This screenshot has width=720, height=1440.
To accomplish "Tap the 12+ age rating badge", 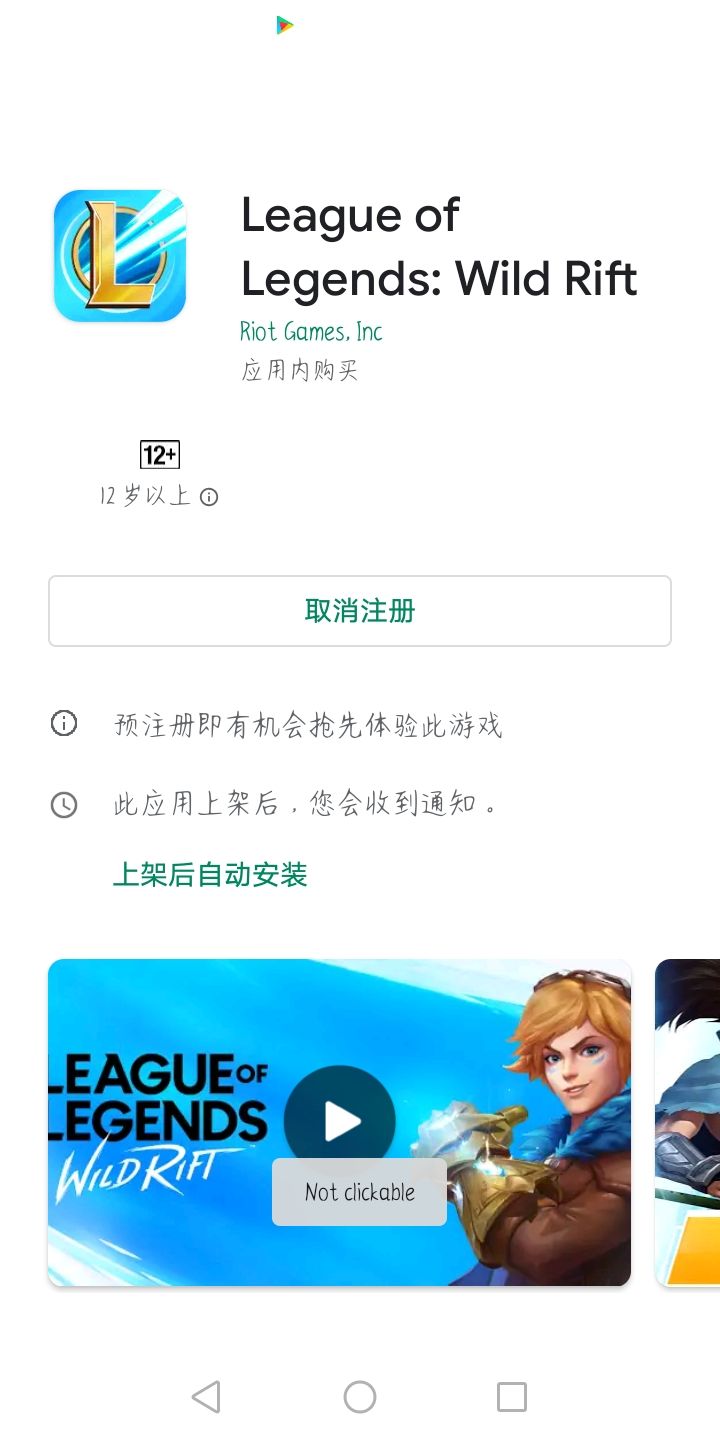I will click(160, 456).
